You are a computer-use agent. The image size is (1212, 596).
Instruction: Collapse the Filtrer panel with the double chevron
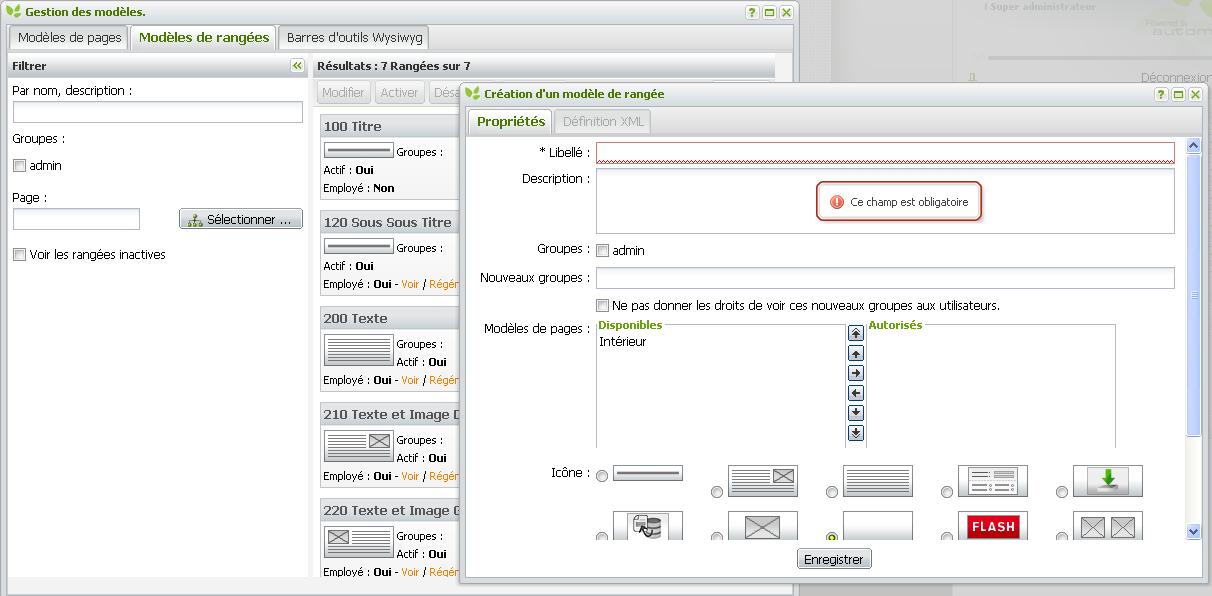[296, 66]
